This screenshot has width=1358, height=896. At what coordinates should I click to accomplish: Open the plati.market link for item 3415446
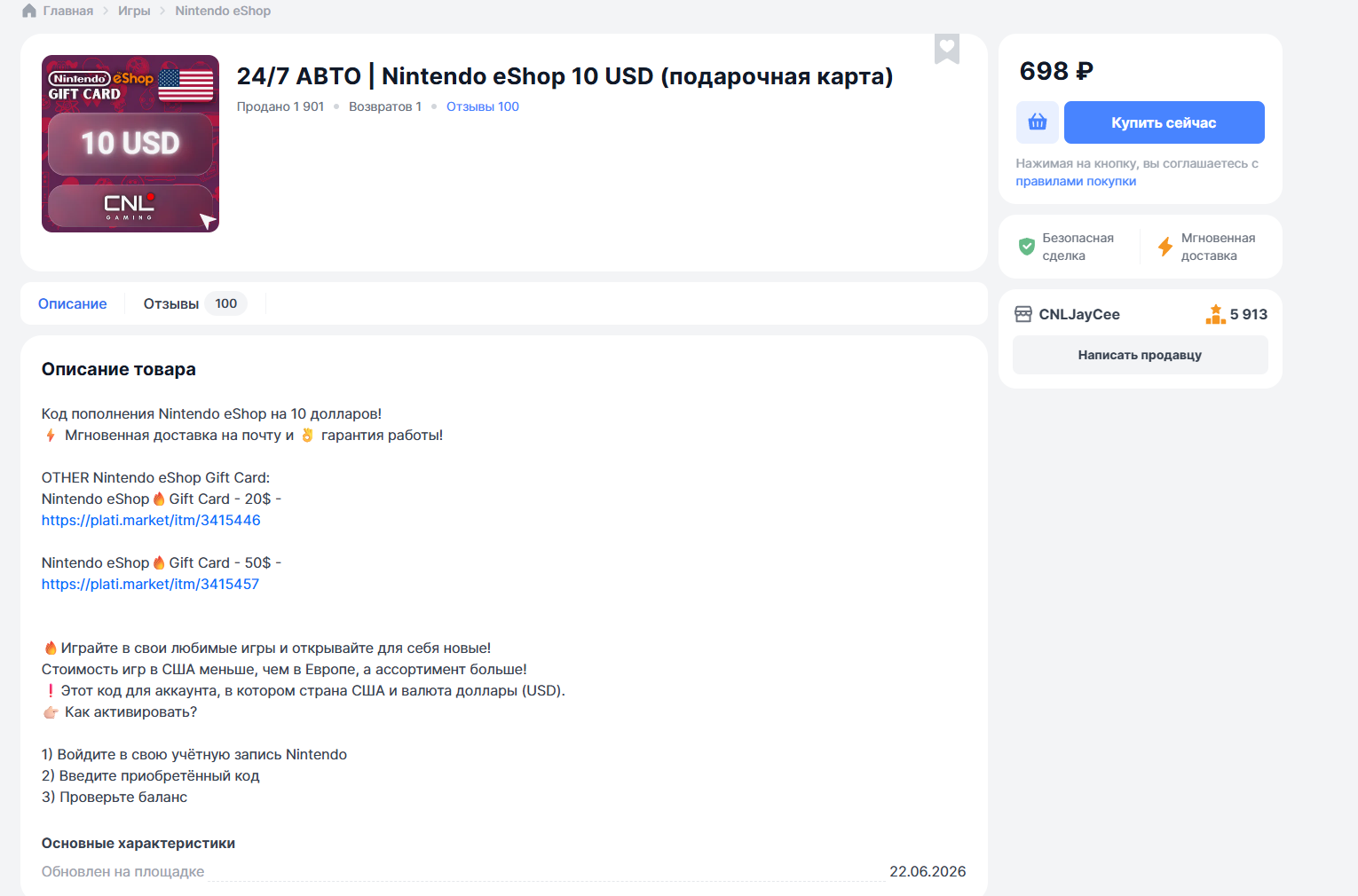(x=151, y=520)
